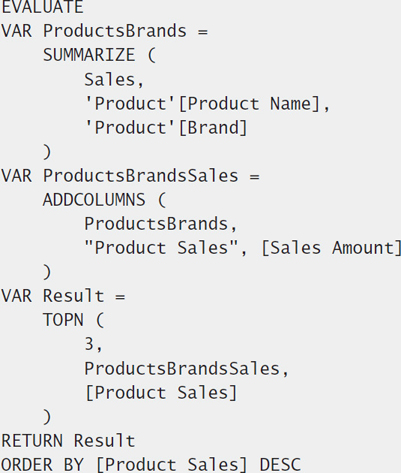Click the Sales table argument in SUMMARIZE
The width and height of the screenshot is (401, 473).
(110, 80)
